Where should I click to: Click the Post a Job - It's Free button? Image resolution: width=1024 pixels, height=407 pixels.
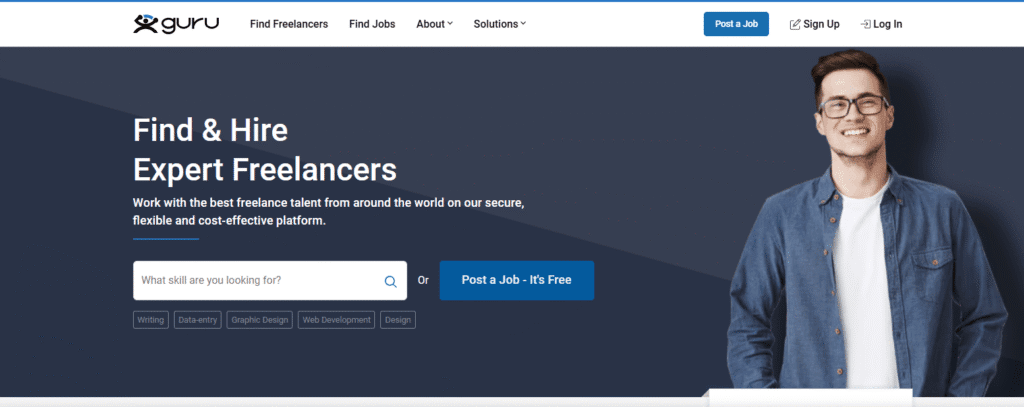pyautogui.click(x=516, y=280)
